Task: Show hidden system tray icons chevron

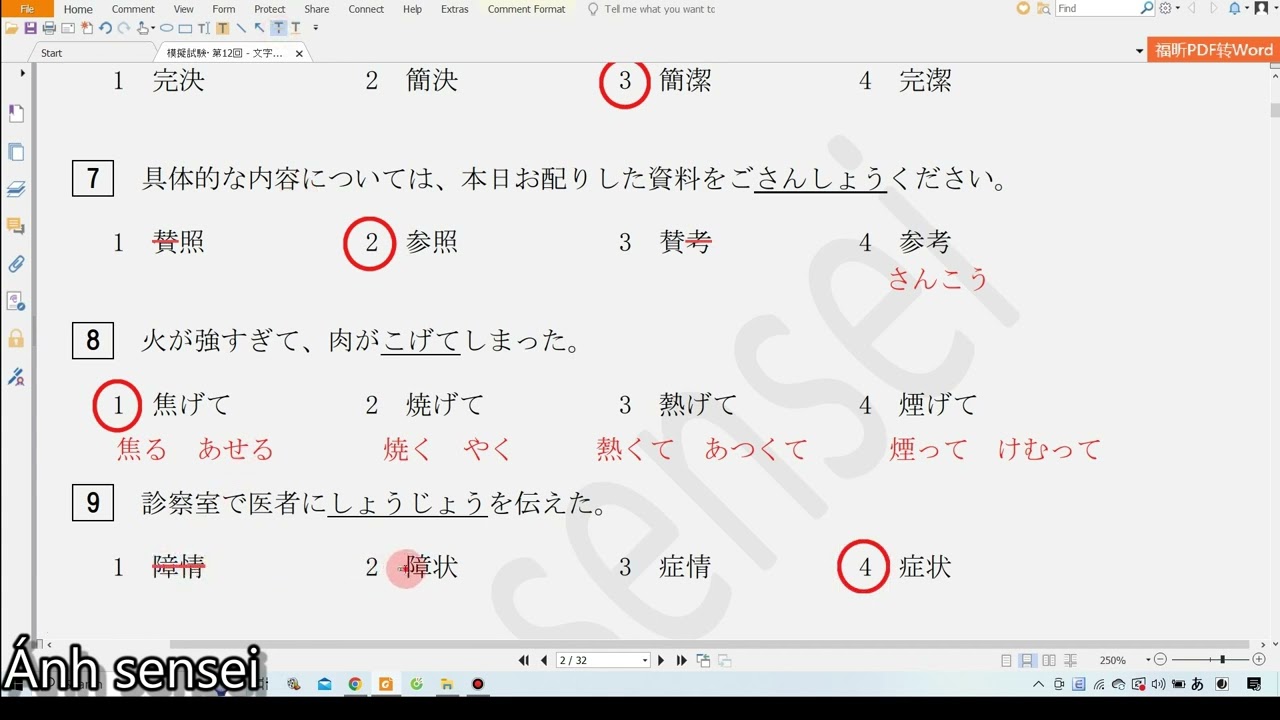Action: [1039, 684]
